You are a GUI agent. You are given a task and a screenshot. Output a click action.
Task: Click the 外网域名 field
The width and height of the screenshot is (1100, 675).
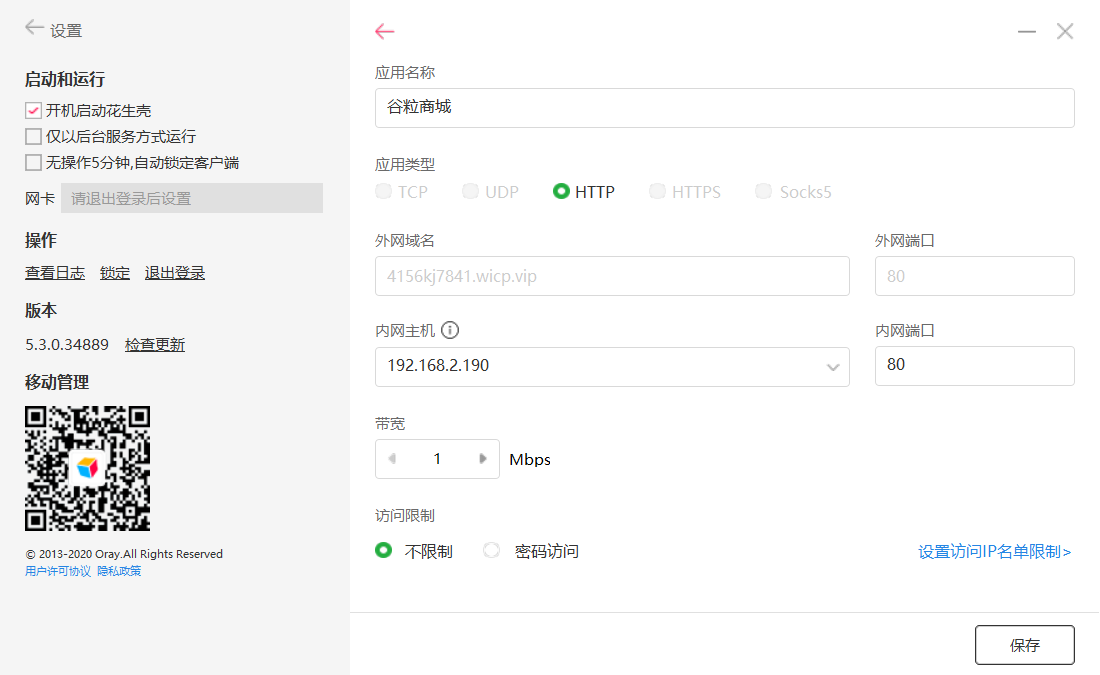point(612,276)
